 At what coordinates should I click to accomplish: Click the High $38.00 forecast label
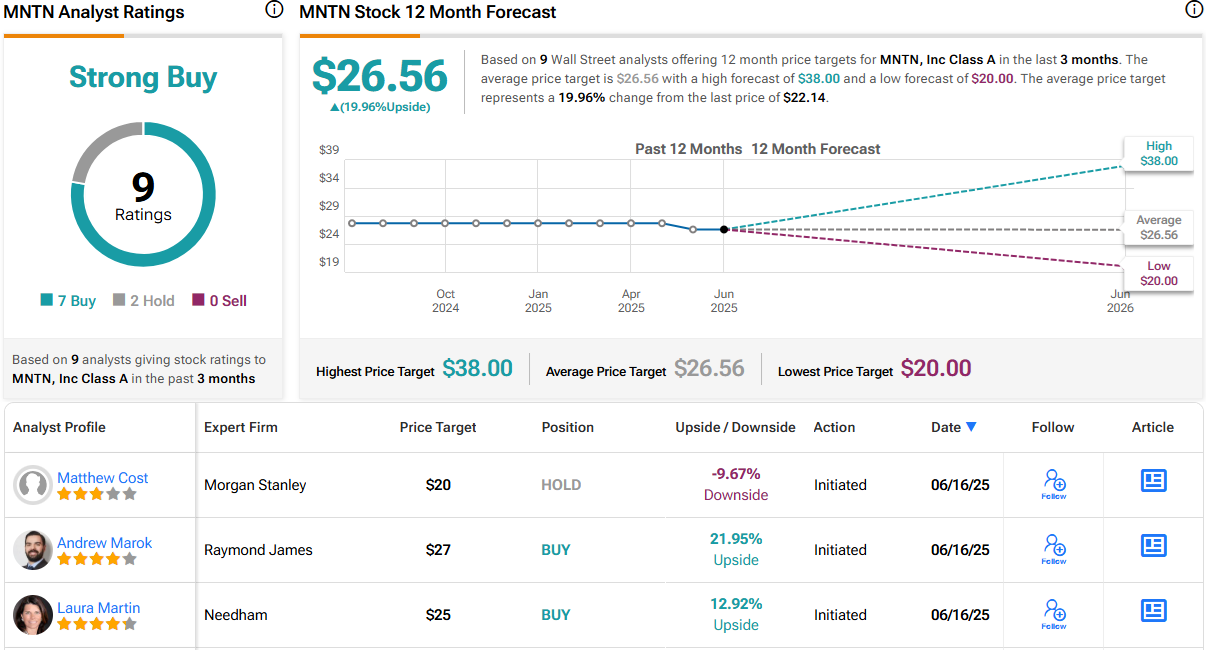[x=1159, y=153]
